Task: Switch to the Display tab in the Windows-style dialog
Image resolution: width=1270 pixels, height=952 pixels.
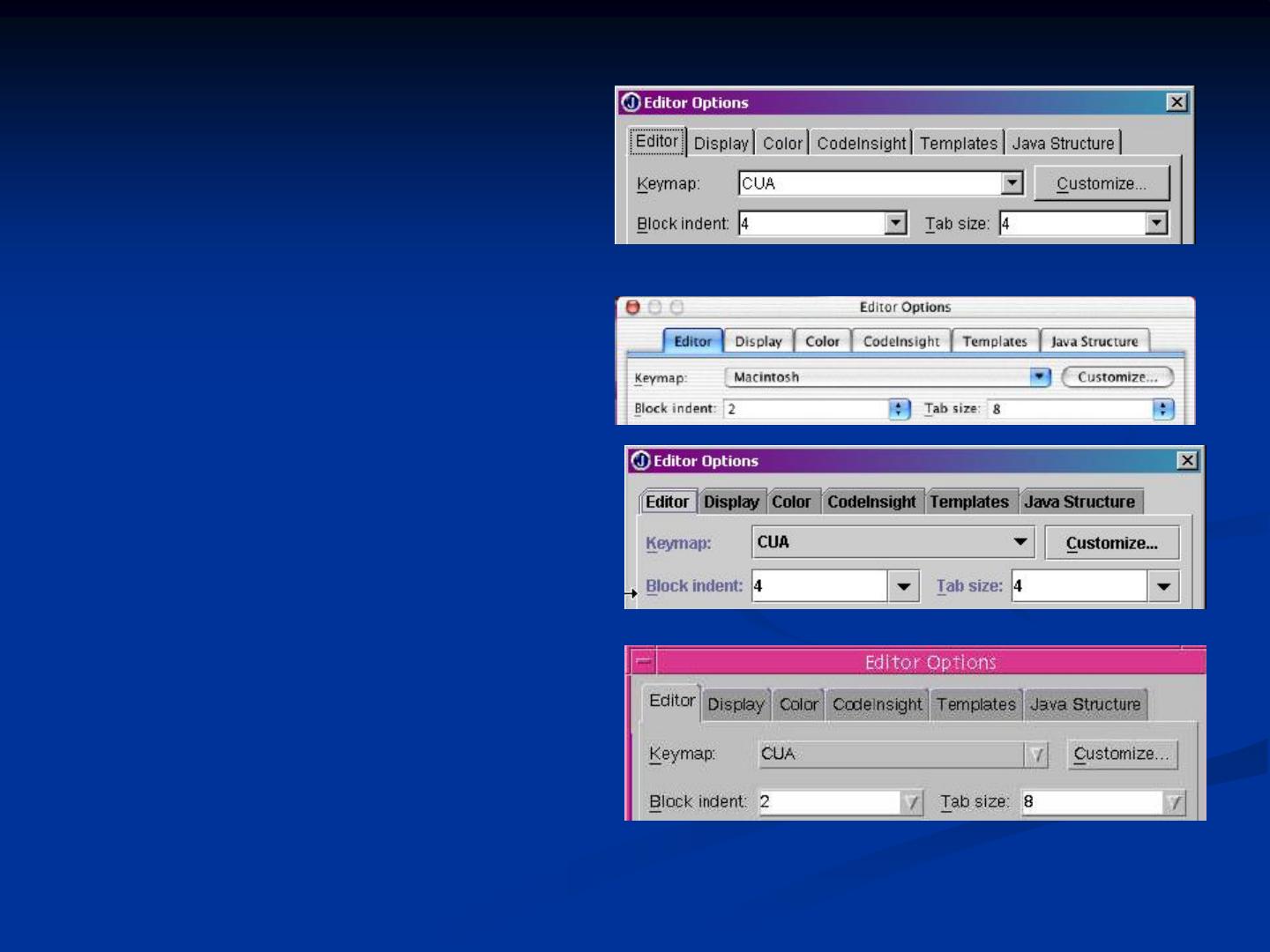Action: 721,144
